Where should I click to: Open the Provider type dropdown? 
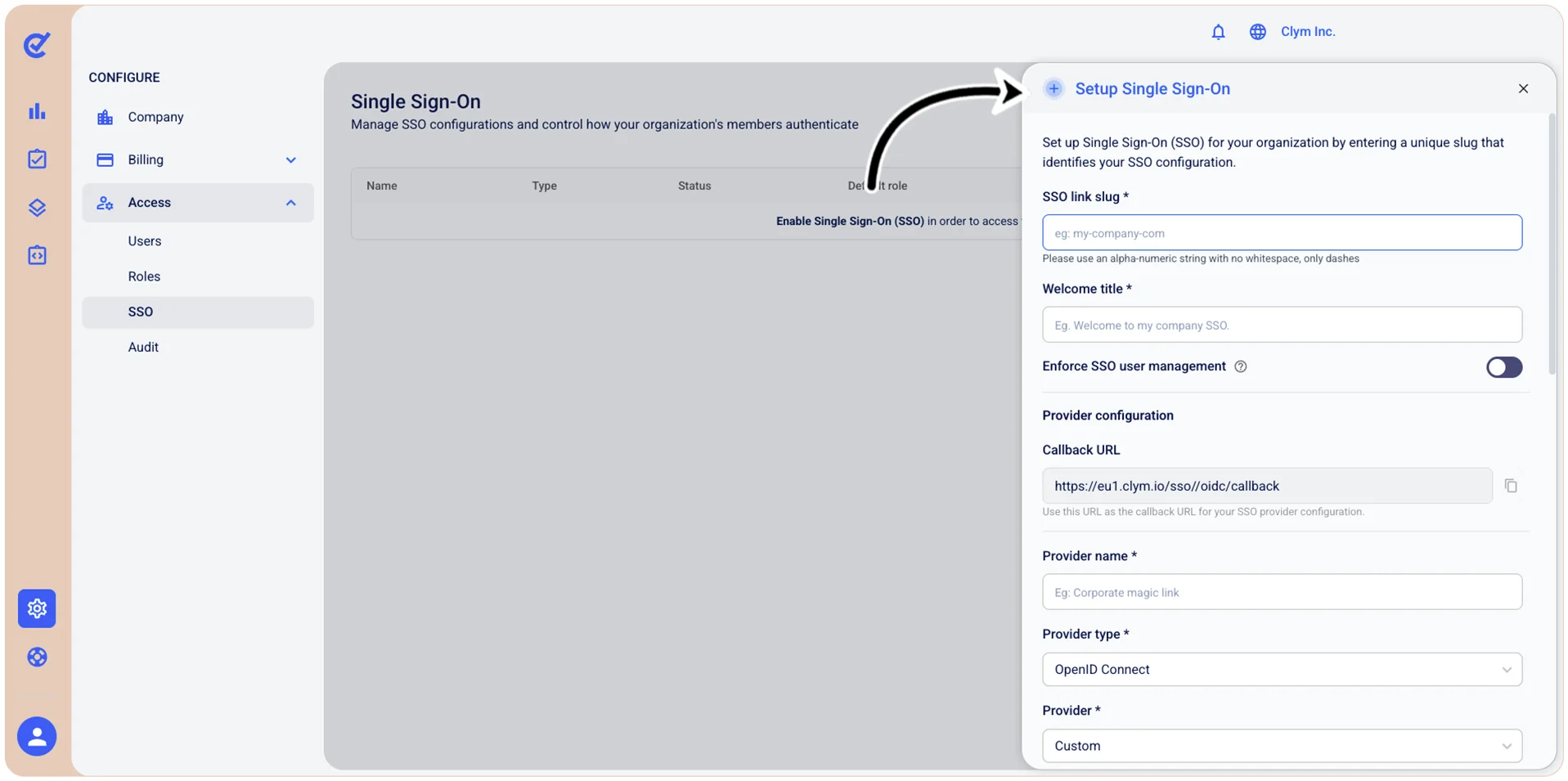(1282, 670)
